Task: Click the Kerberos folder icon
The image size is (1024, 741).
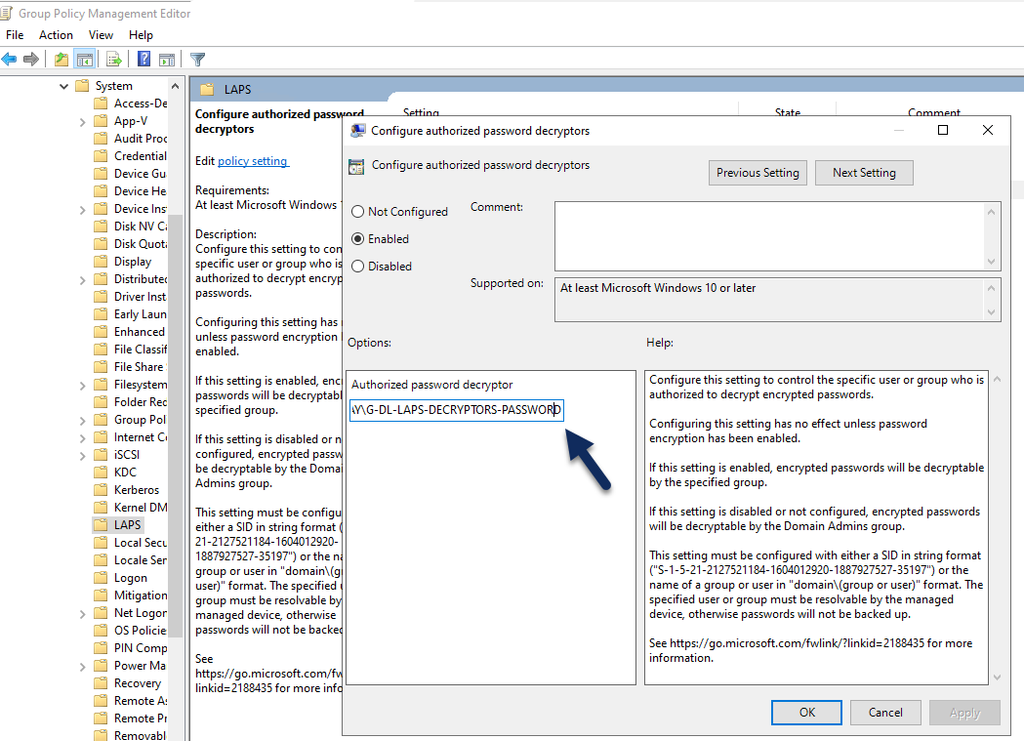Action: click(101, 490)
